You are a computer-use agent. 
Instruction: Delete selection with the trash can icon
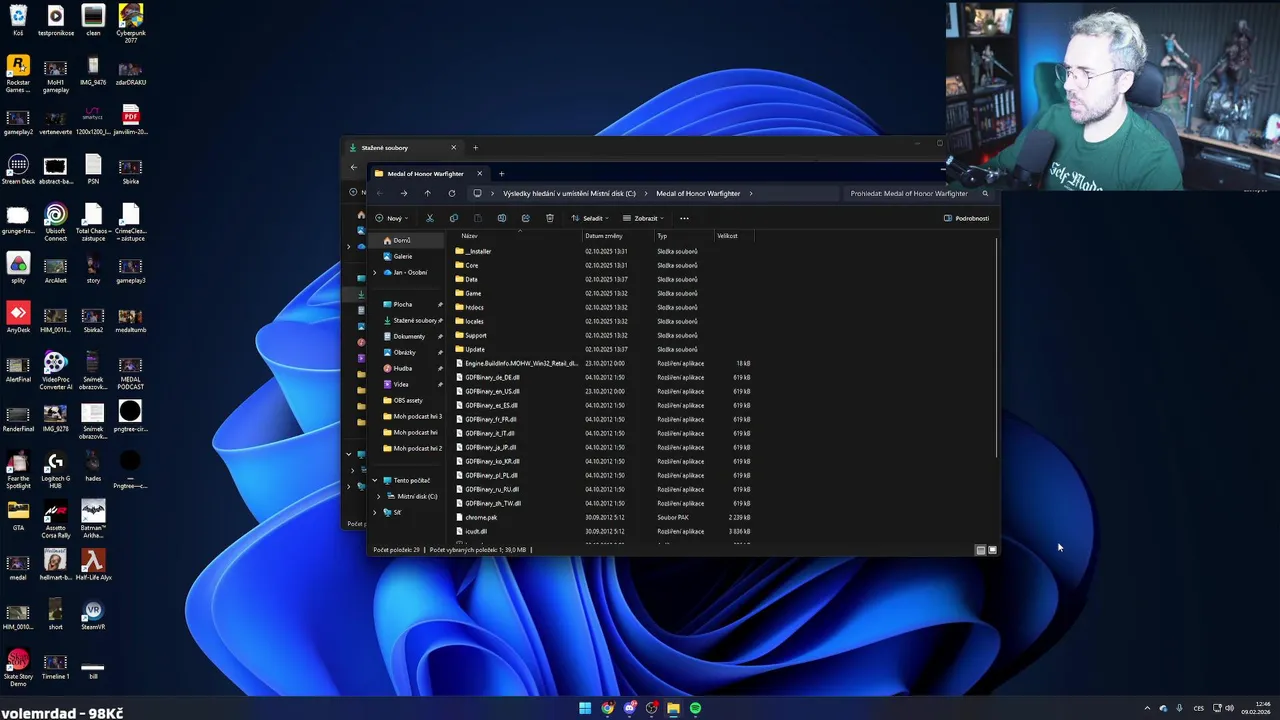coord(550,218)
